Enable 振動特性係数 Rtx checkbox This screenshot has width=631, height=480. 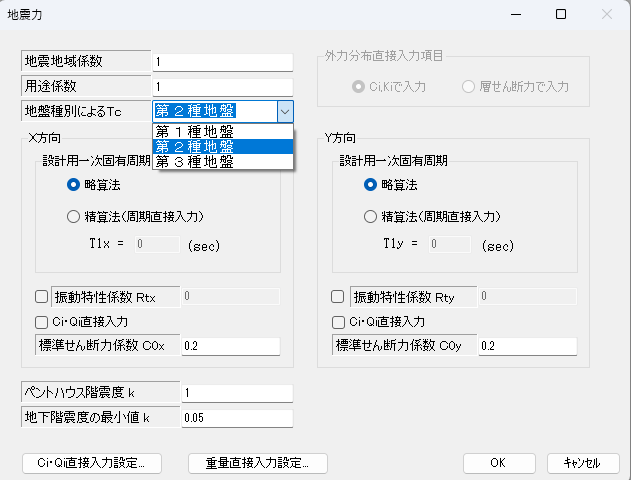41,297
